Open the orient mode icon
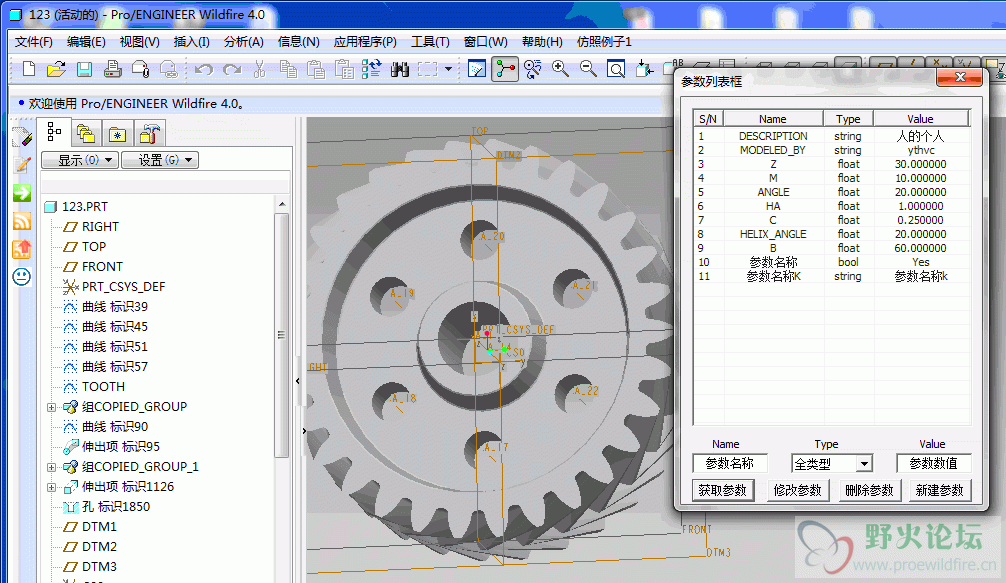The width and height of the screenshot is (1006, 583). pyautogui.click(x=533, y=69)
